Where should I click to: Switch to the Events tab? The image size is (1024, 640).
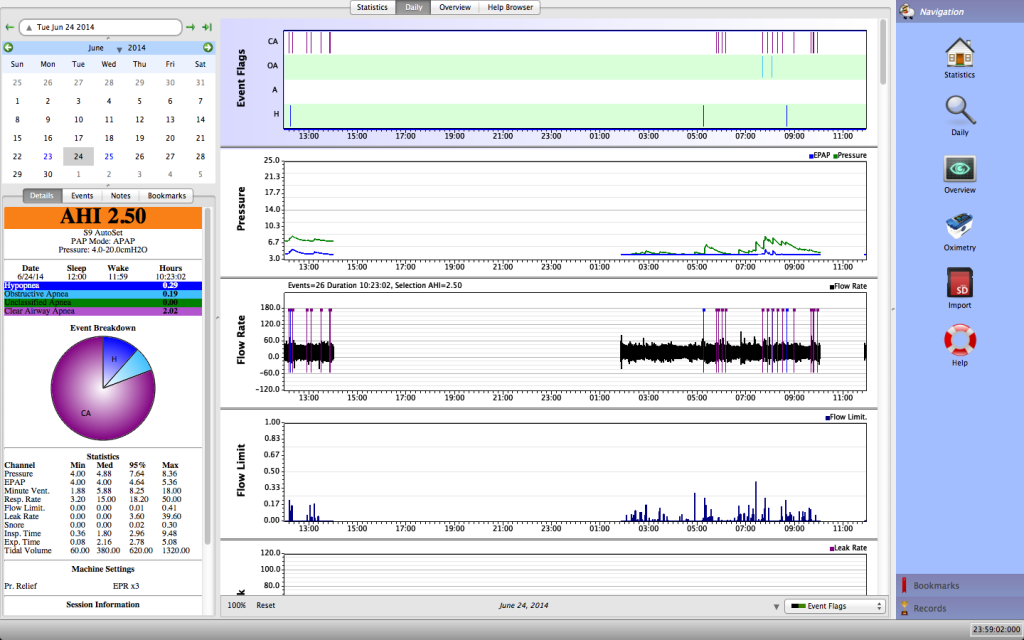tap(82, 196)
